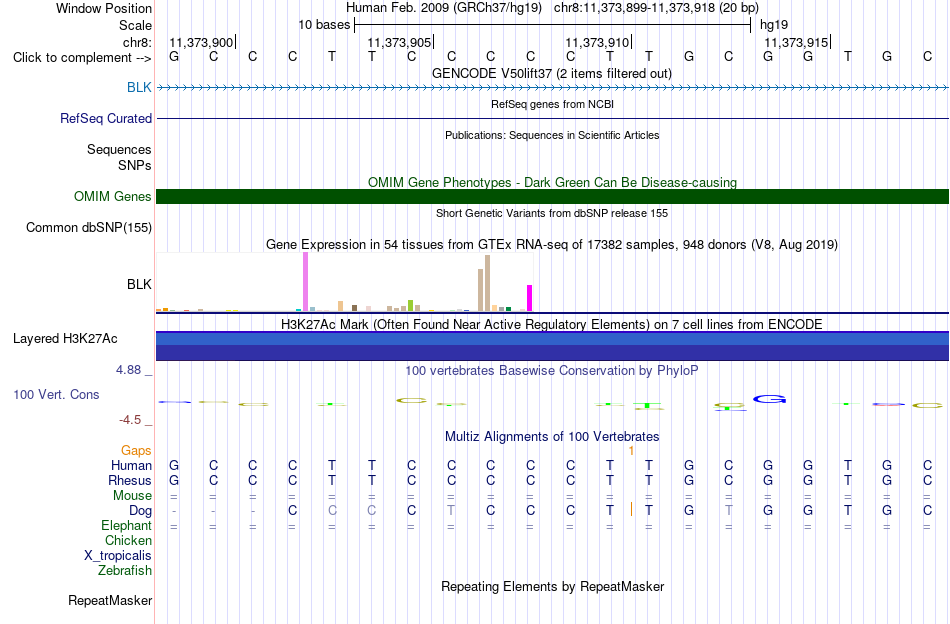Click the Window Position label
This screenshot has height=624, width=950.
[x=104, y=8]
